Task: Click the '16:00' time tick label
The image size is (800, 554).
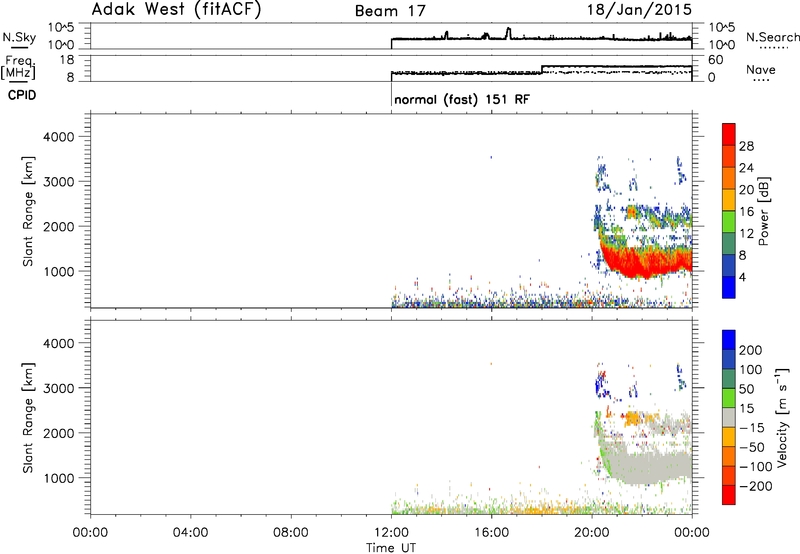Action: point(491,533)
